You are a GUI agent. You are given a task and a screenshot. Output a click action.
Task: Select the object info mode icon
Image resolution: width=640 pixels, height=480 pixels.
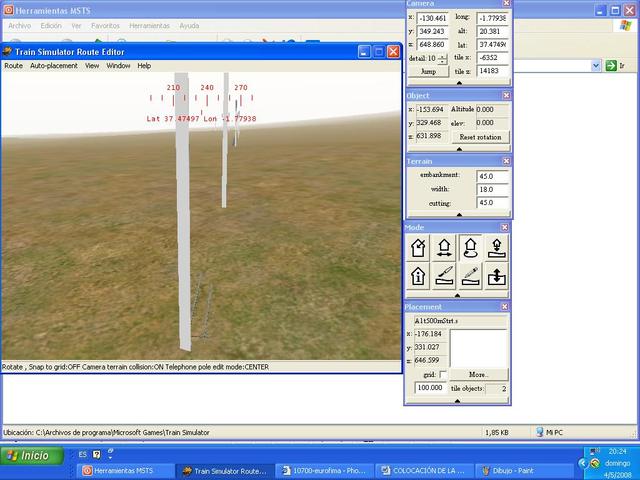418,275
